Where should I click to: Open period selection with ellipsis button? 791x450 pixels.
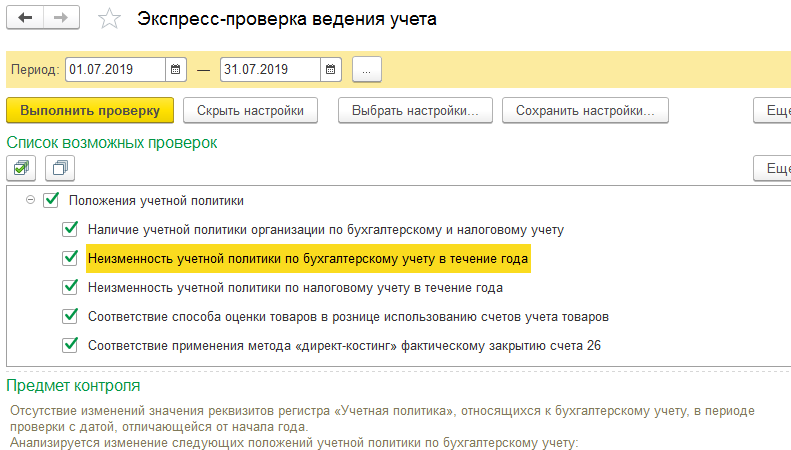coord(366,70)
